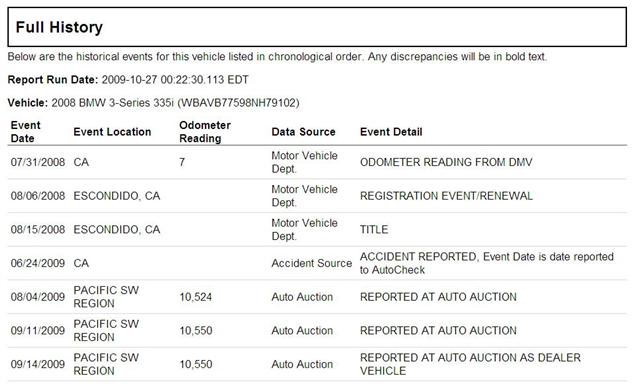Click the Accident Source data source cell

311,263
